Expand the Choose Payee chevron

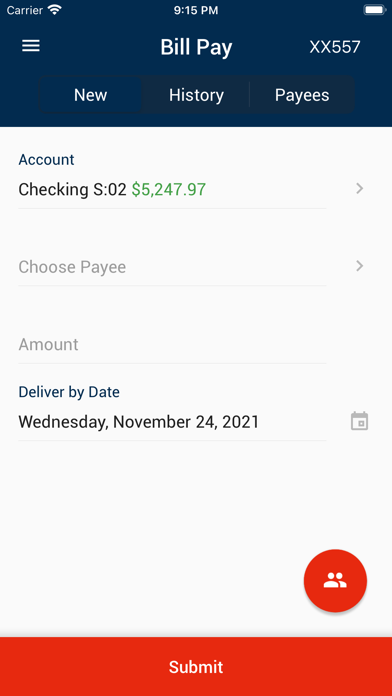[x=360, y=266]
